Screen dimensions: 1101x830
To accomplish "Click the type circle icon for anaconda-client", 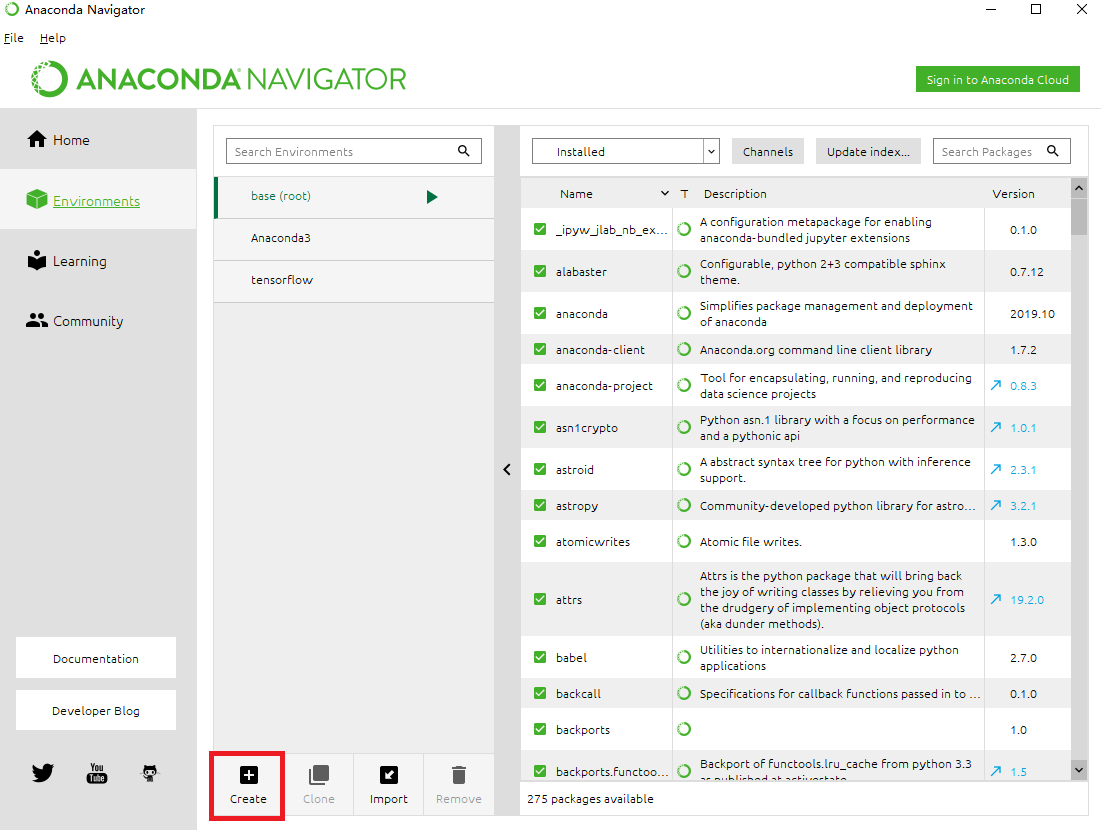I will point(684,349).
